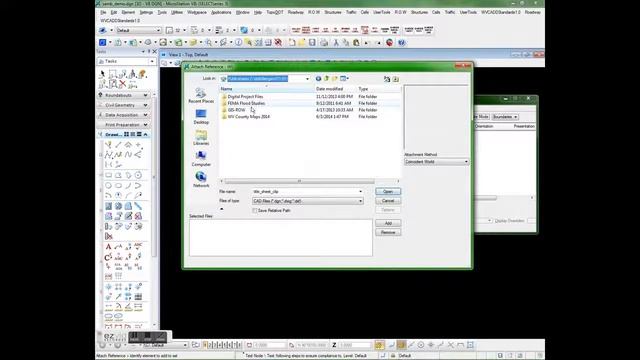Click the Open button in Attach Reference

click(x=388, y=191)
